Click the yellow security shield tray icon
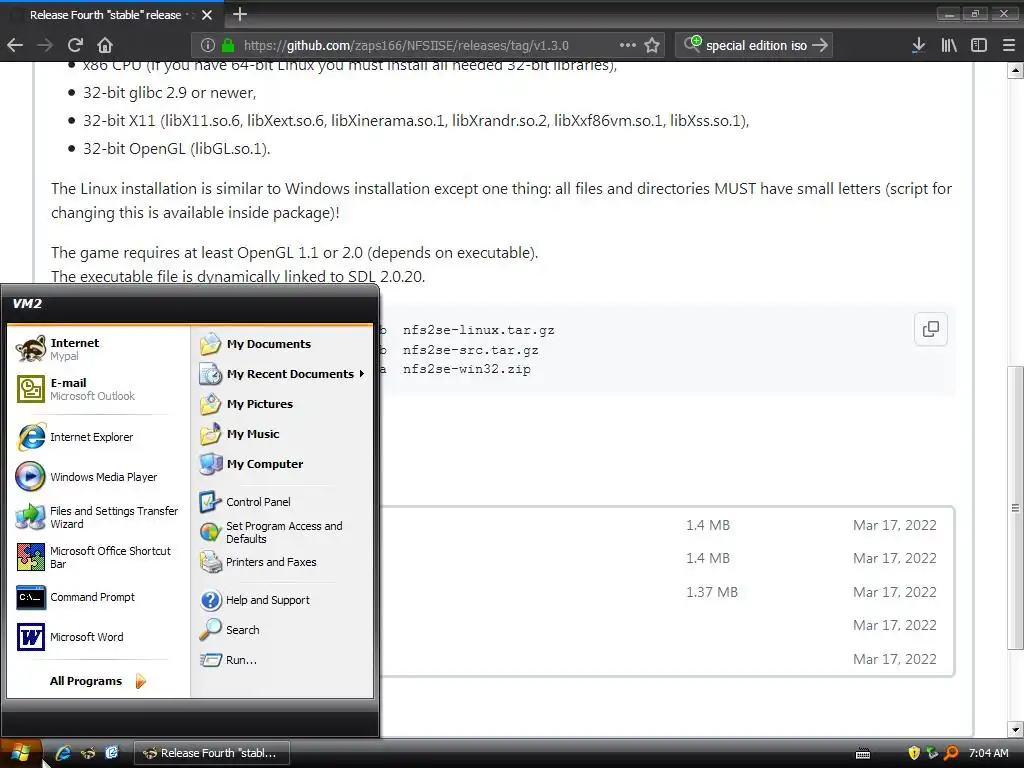The image size is (1024, 768). coord(914,753)
